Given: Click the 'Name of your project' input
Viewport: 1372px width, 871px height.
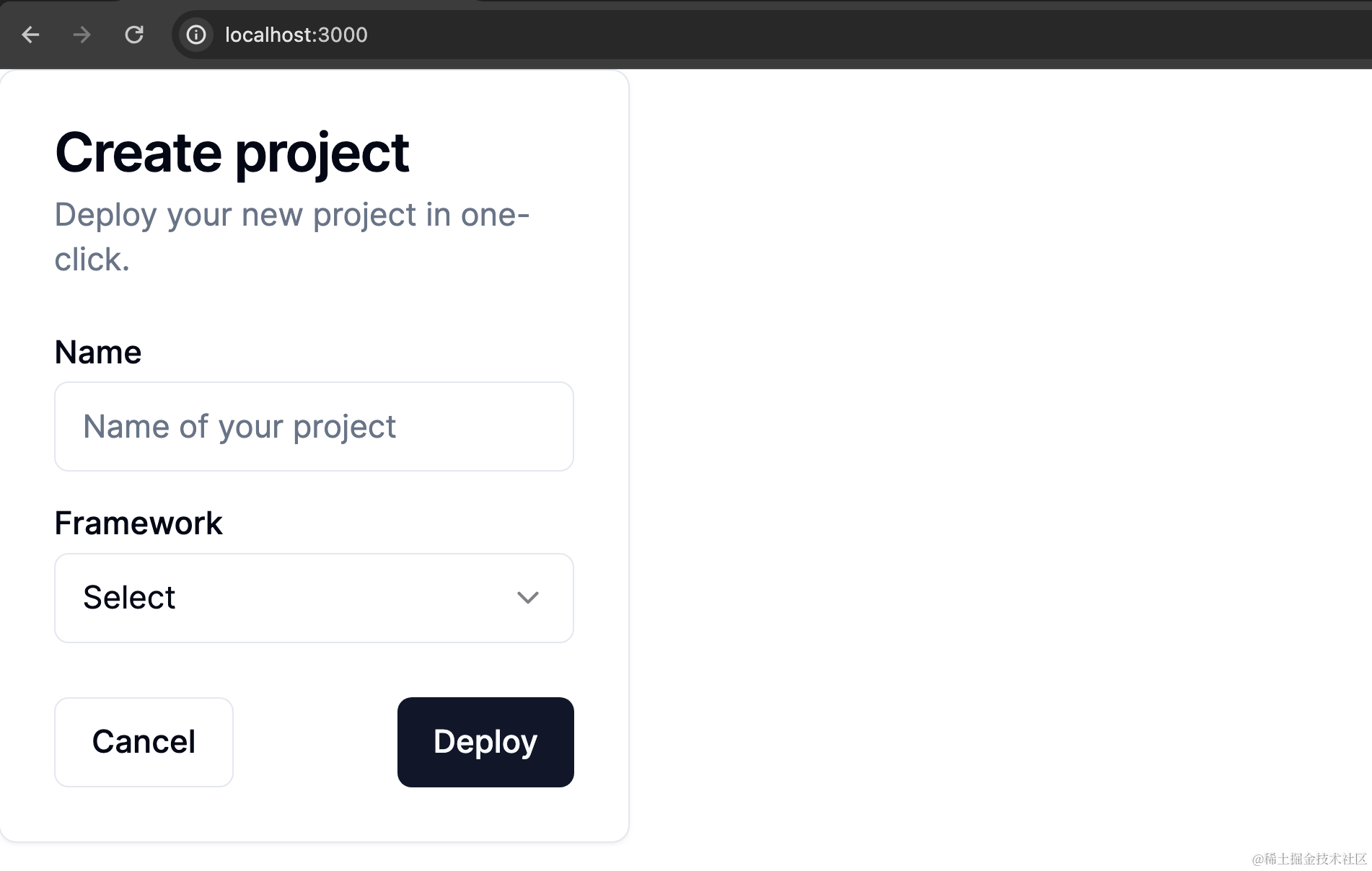Looking at the screenshot, I should coord(314,427).
